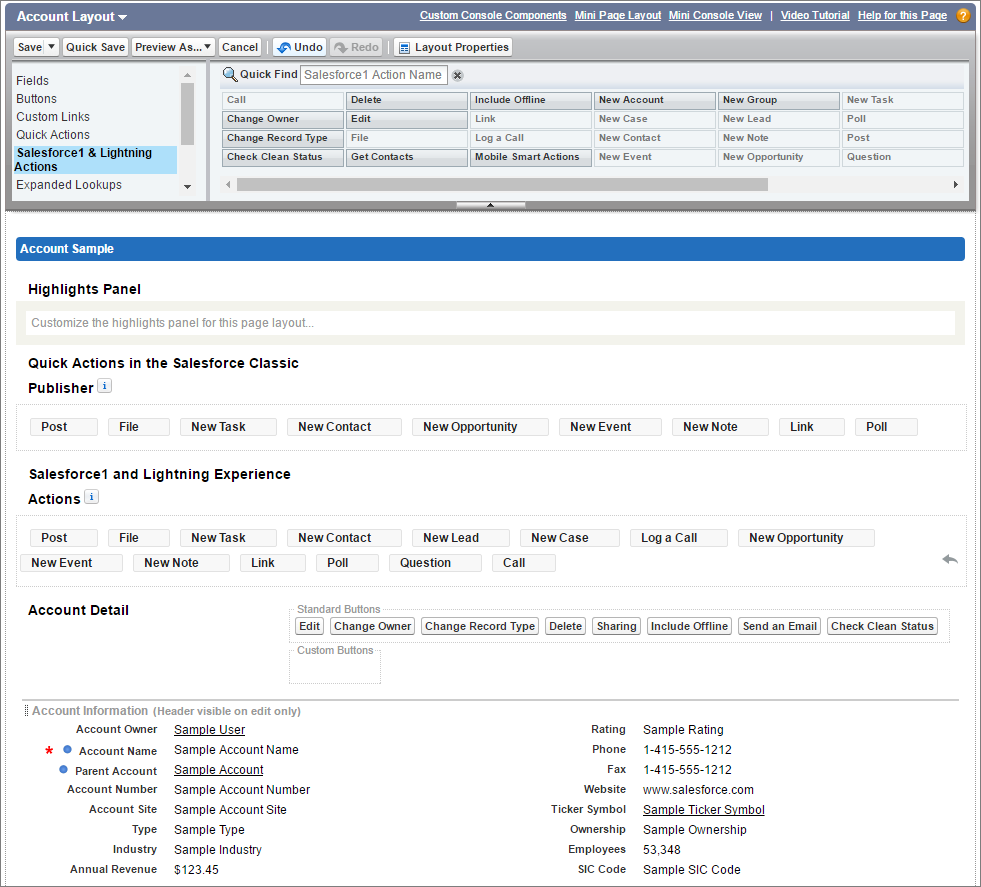Click the Undo button
Image resolution: width=981 pixels, height=887 pixels.
(300, 47)
